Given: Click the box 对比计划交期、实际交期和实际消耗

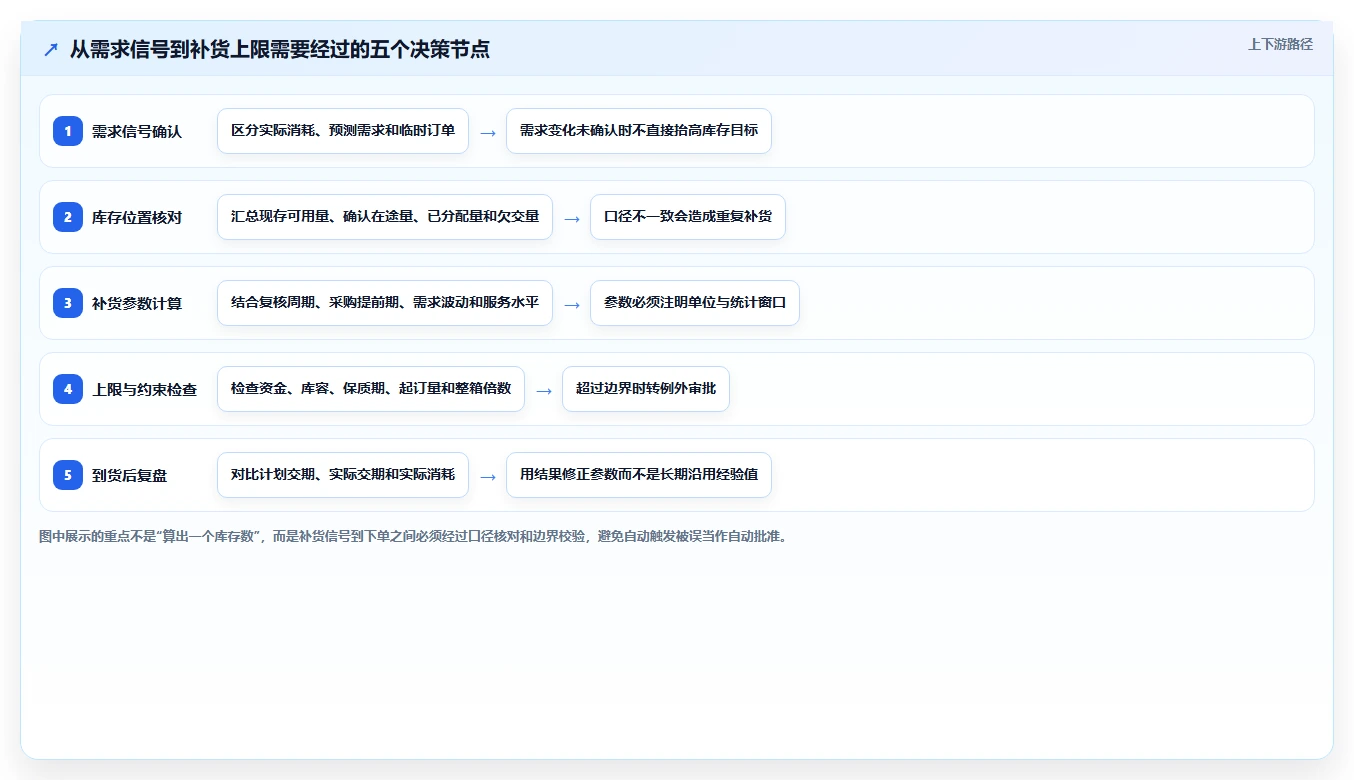Looking at the screenshot, I should point(343,475).
